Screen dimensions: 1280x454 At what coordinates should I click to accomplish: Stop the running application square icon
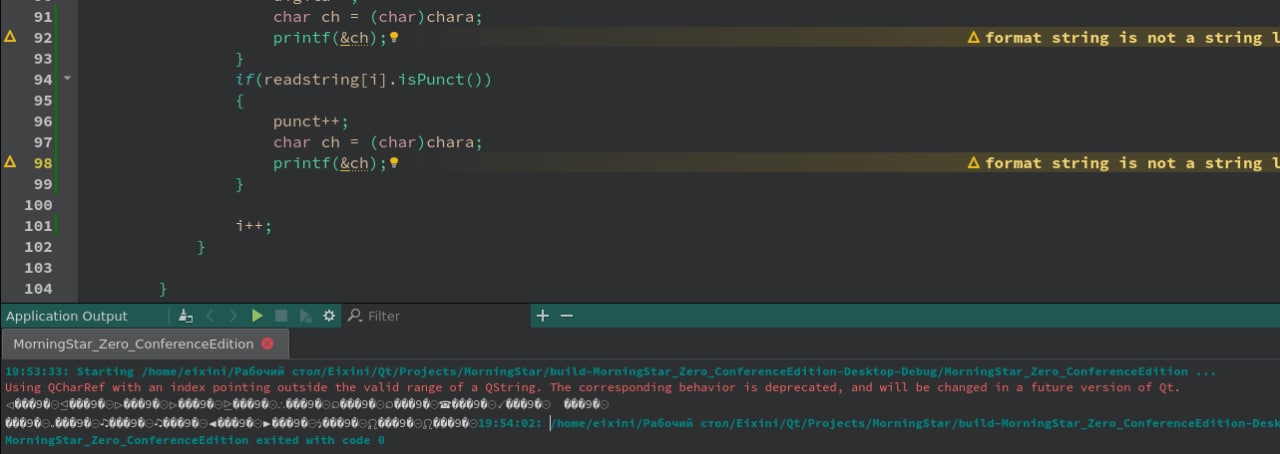click(281, 316)
